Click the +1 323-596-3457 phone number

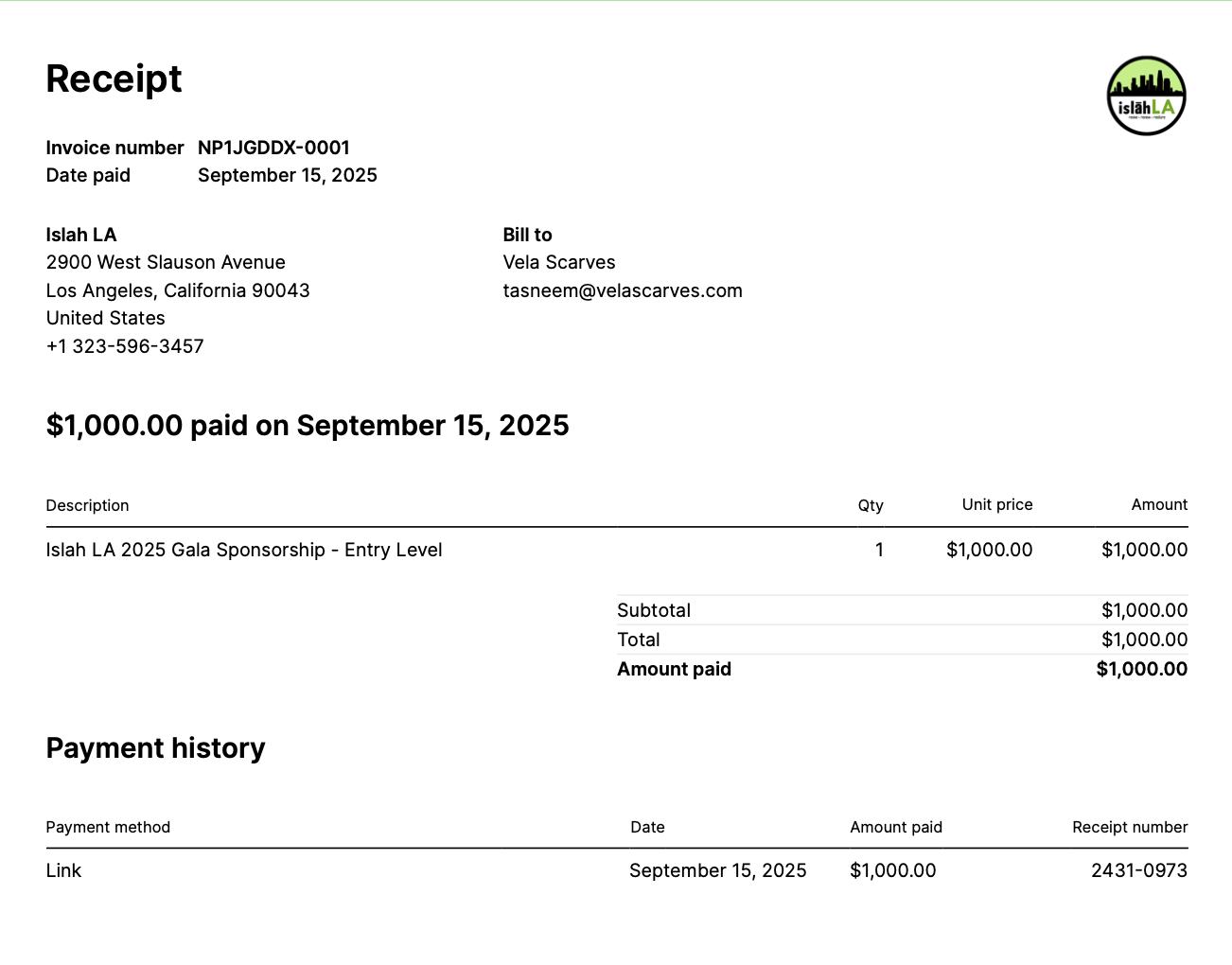pos(125,346)
